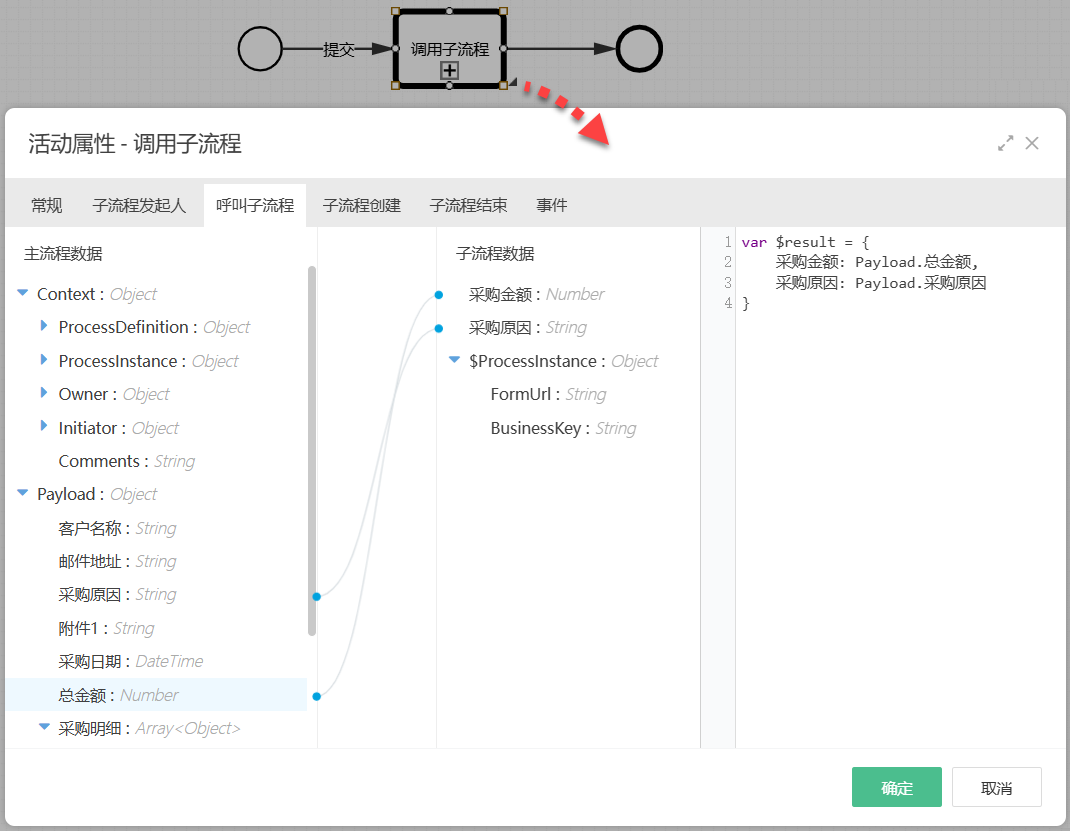Click the 采购原因 subprocess connector dot
Screen dimensions: 1070x831
[438, 328]
